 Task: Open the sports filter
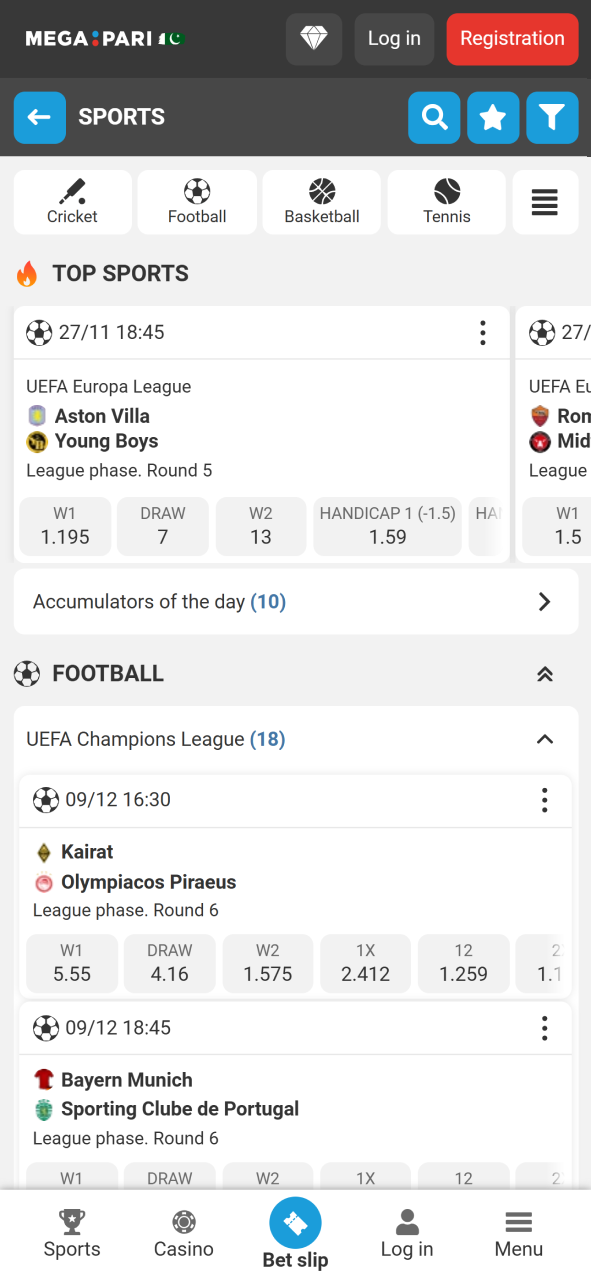(552, 117)
